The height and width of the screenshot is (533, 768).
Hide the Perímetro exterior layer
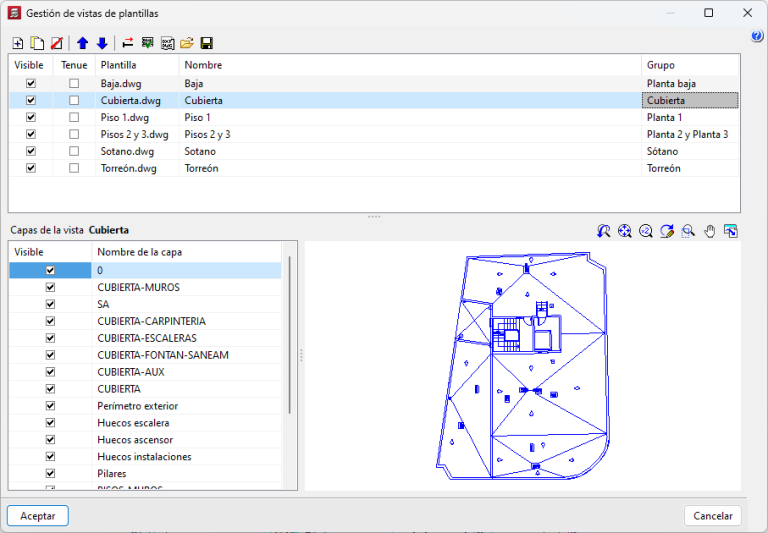(50, 406)
